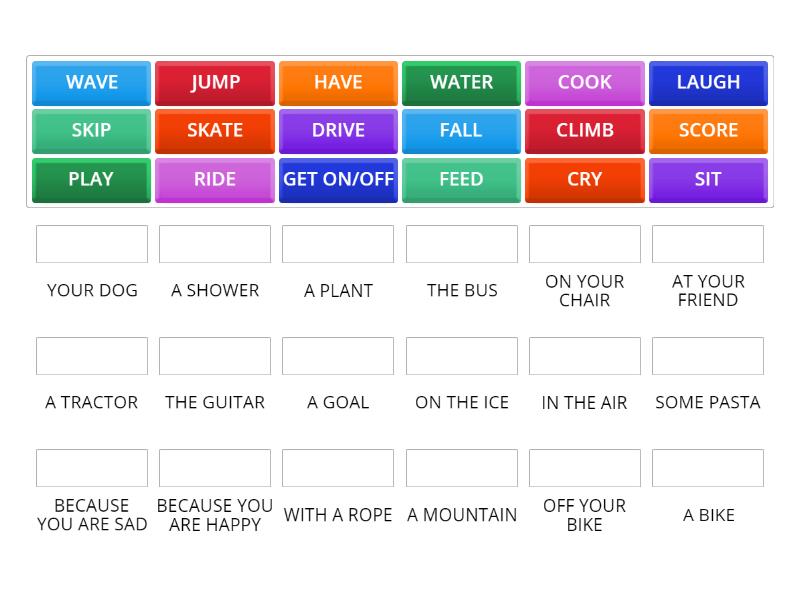This screenshot has width=800, height=600.
Task: Select the empty slot above THE BUS
Action: (461, 243)
